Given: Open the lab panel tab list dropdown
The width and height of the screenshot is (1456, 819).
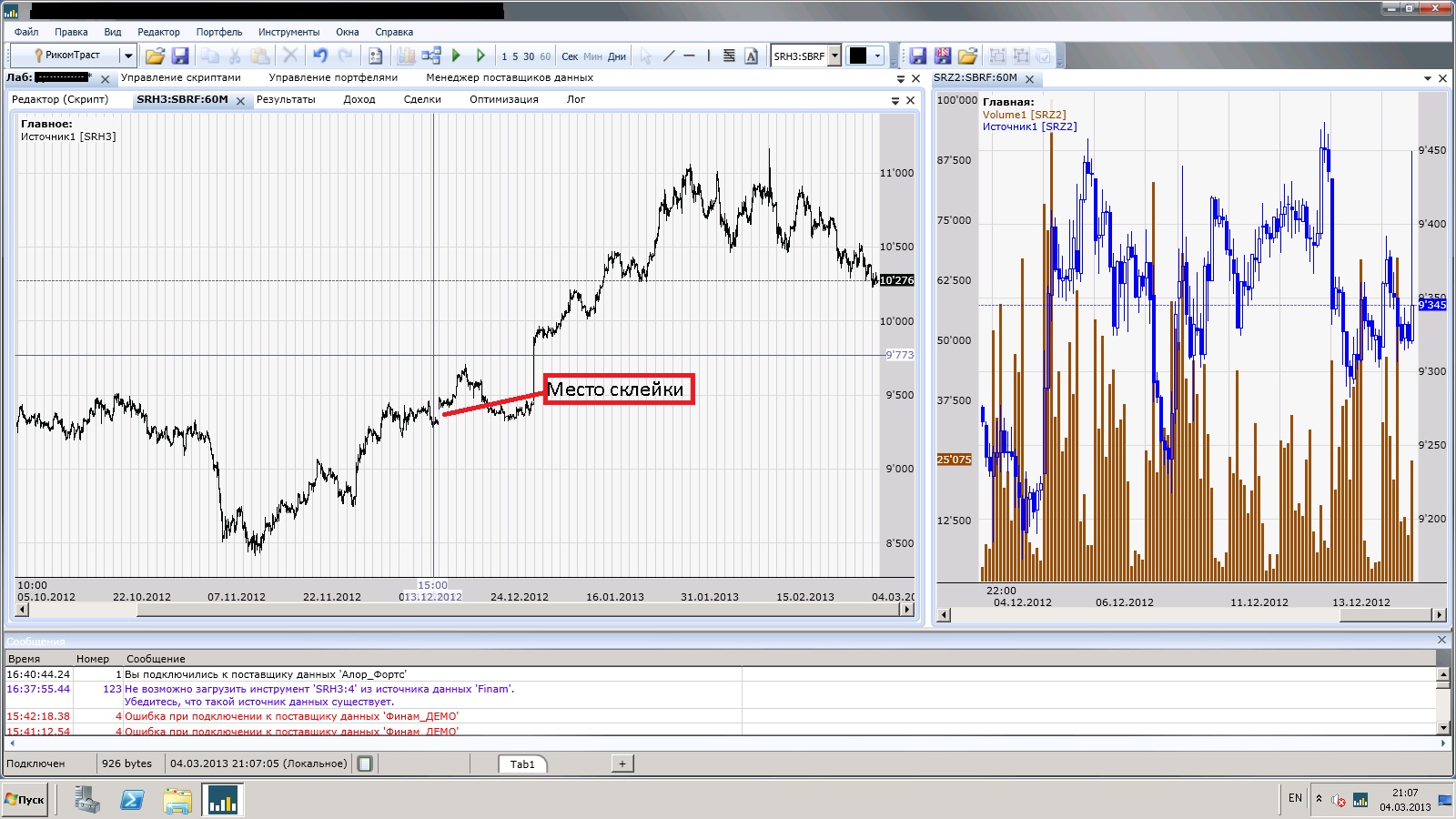Looking at the screenshot, I should (x=901, y=79).
